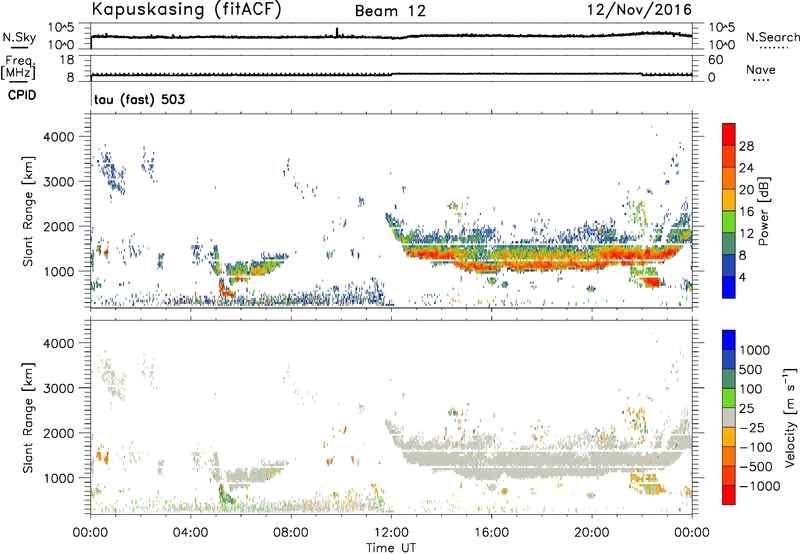The image size is (800, 554).
Task: Select the 20:00 time tick label
Action: (592, 533)
